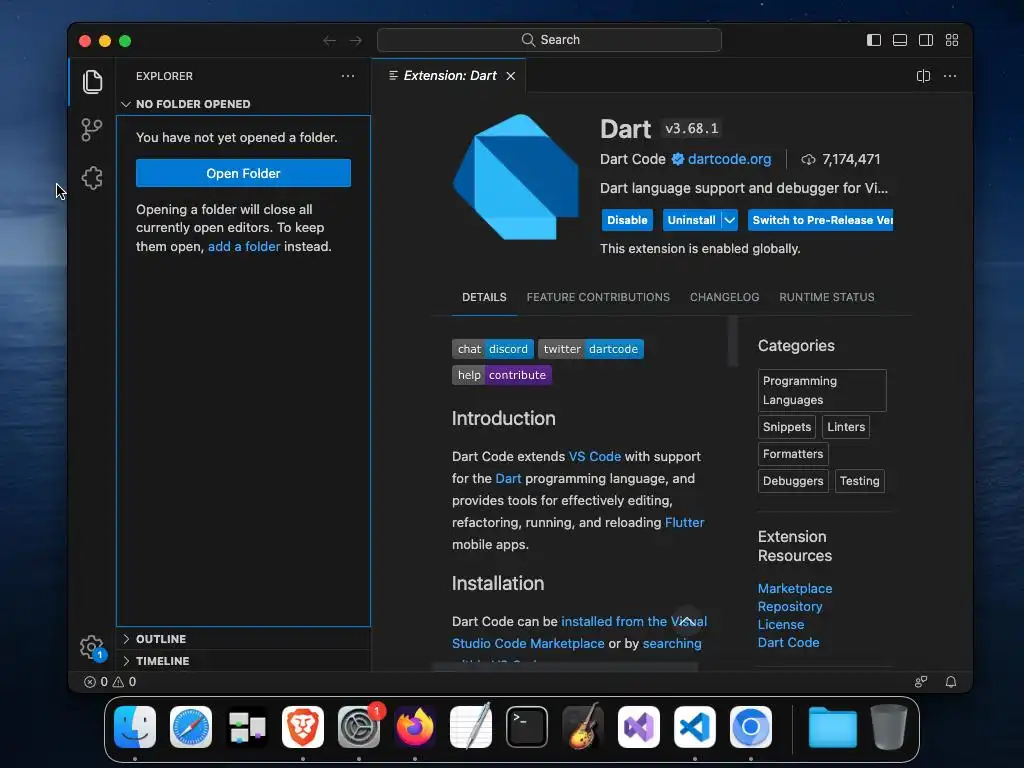Screen dimensions: 1024x768
Task: Split the editor to the right
Action: click(923, 76)
